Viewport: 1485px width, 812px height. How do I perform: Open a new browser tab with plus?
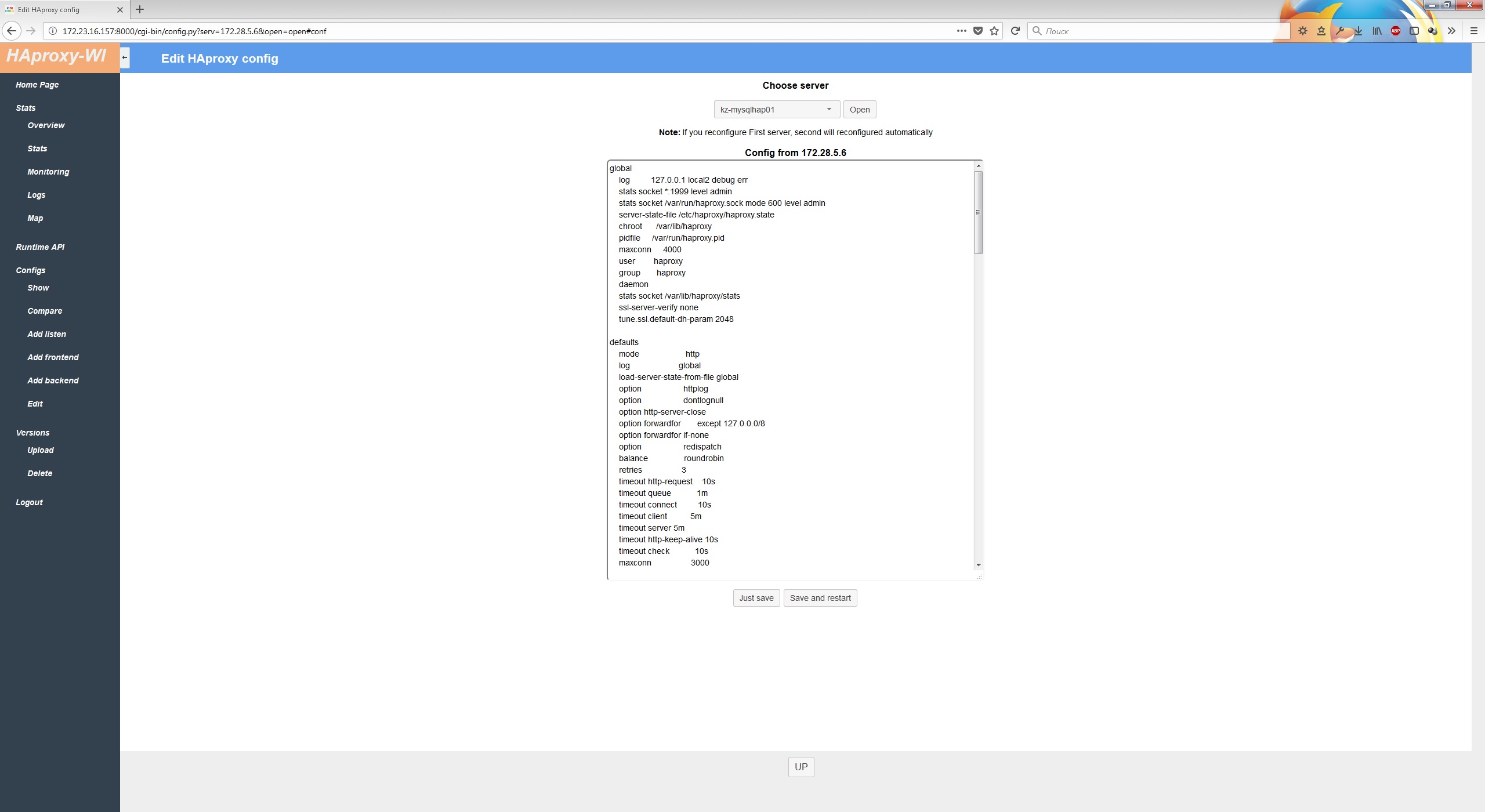coord(140,9)
